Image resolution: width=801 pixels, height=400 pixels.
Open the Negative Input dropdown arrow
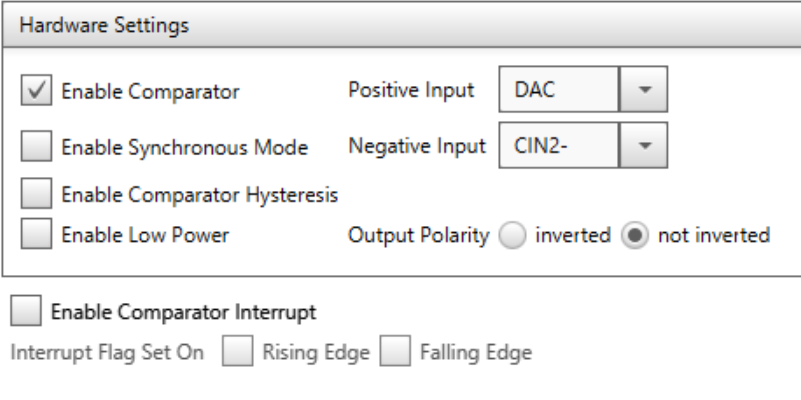click(644, 145)
